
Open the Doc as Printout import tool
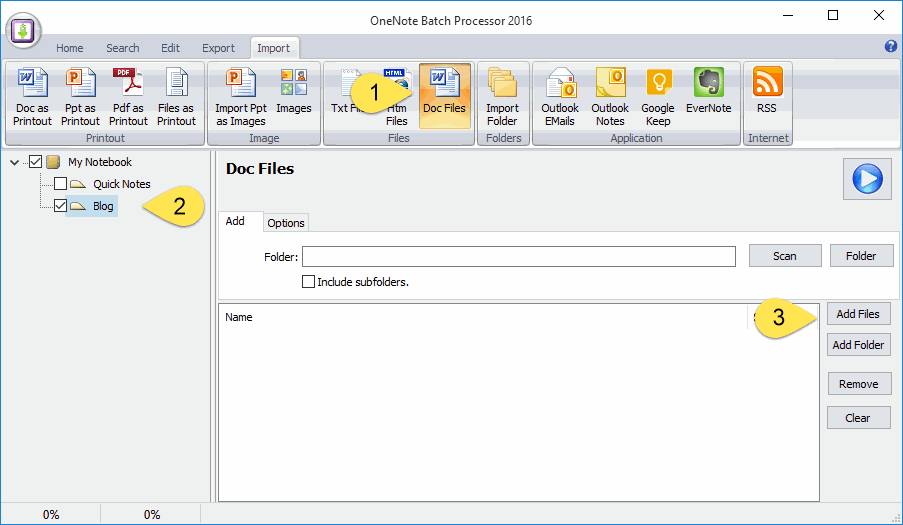(32, 96)
